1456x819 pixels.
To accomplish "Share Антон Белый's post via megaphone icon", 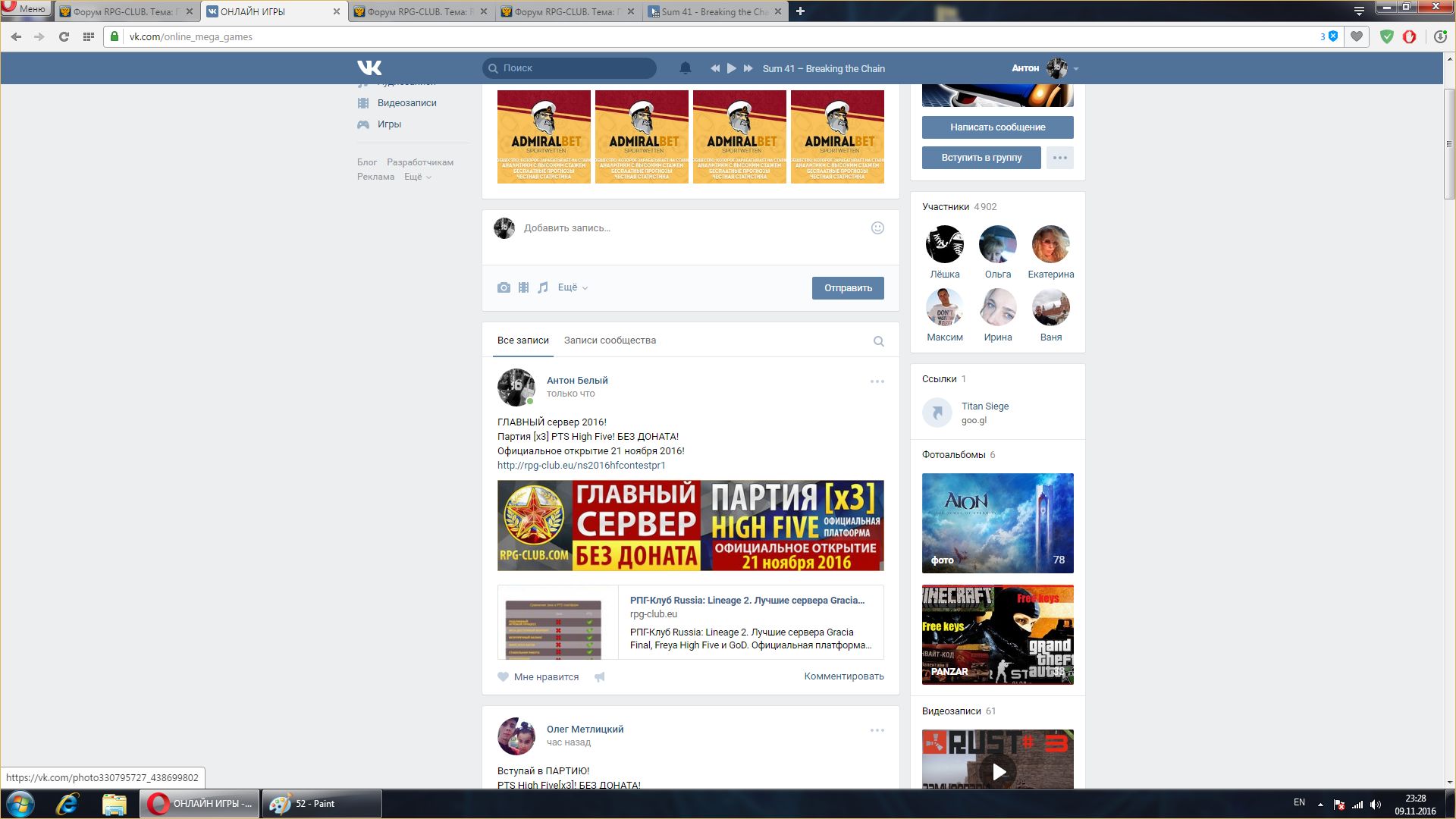I will click(x=599, y=676).
